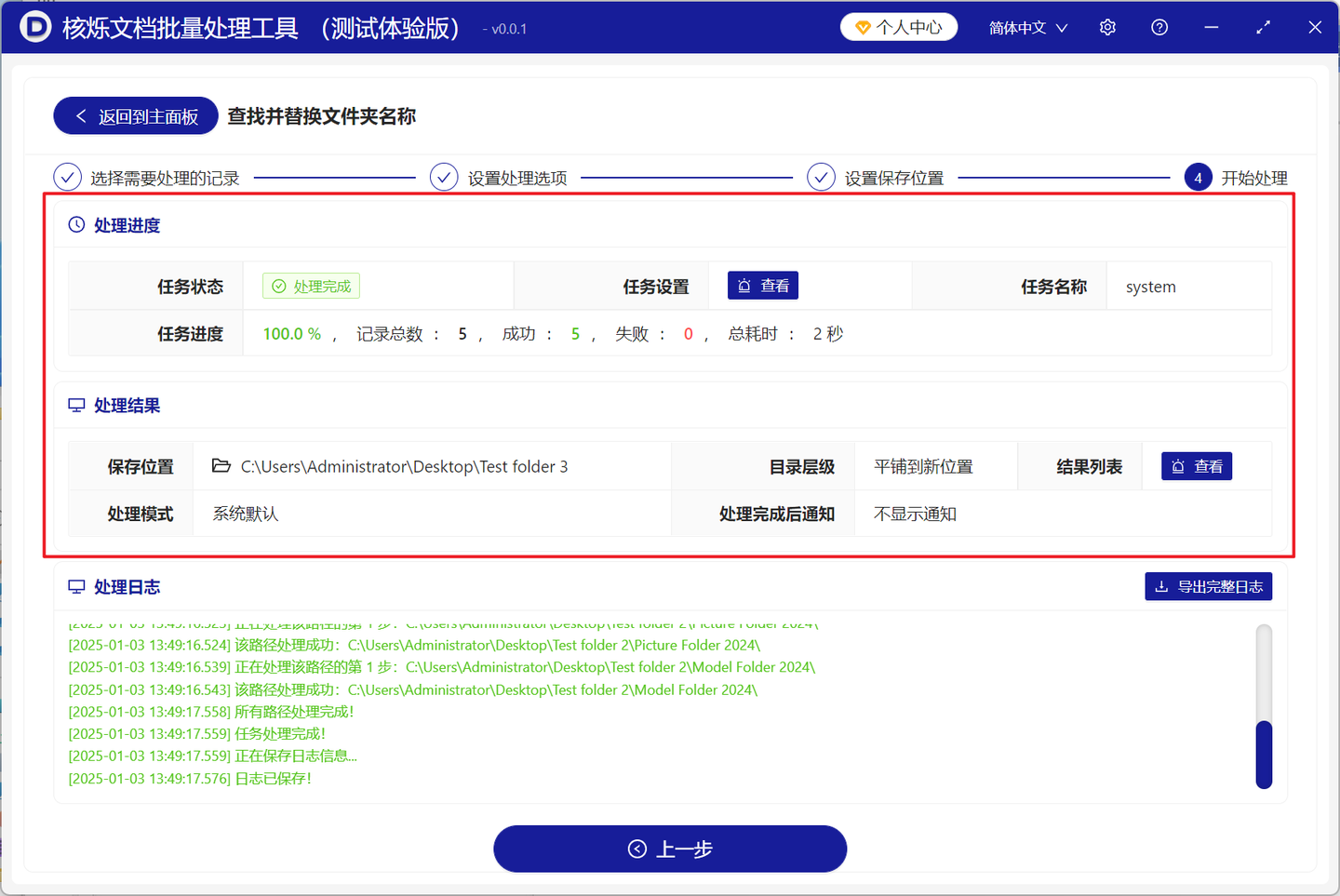
Task: Open 个人中心 personal center
Action: click(x=899, y=27)
